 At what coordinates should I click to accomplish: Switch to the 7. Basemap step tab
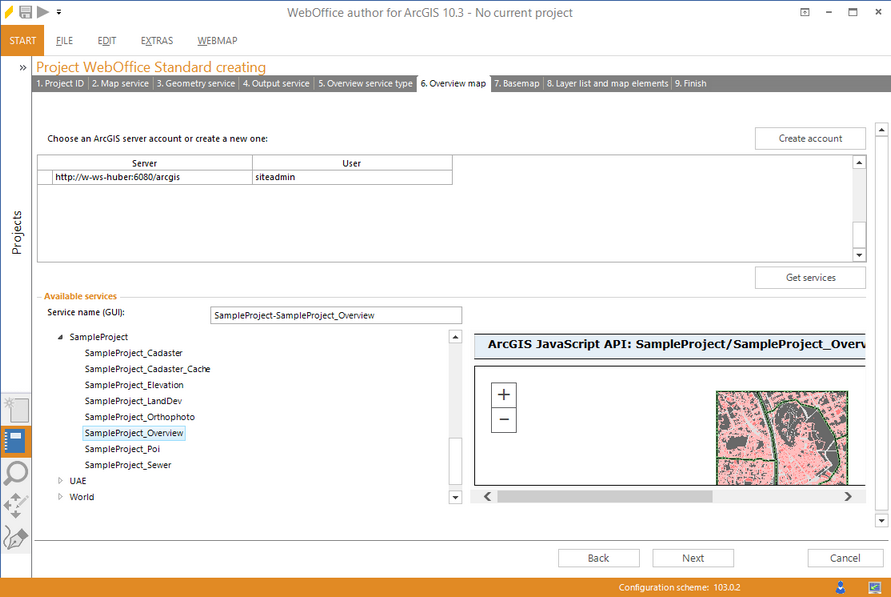[x=517, y=84]
